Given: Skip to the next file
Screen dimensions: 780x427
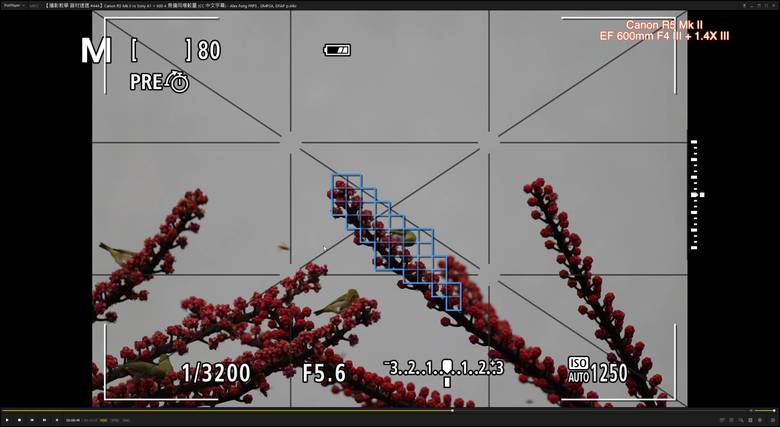Looking at the screenshot, I should [44, 420].
